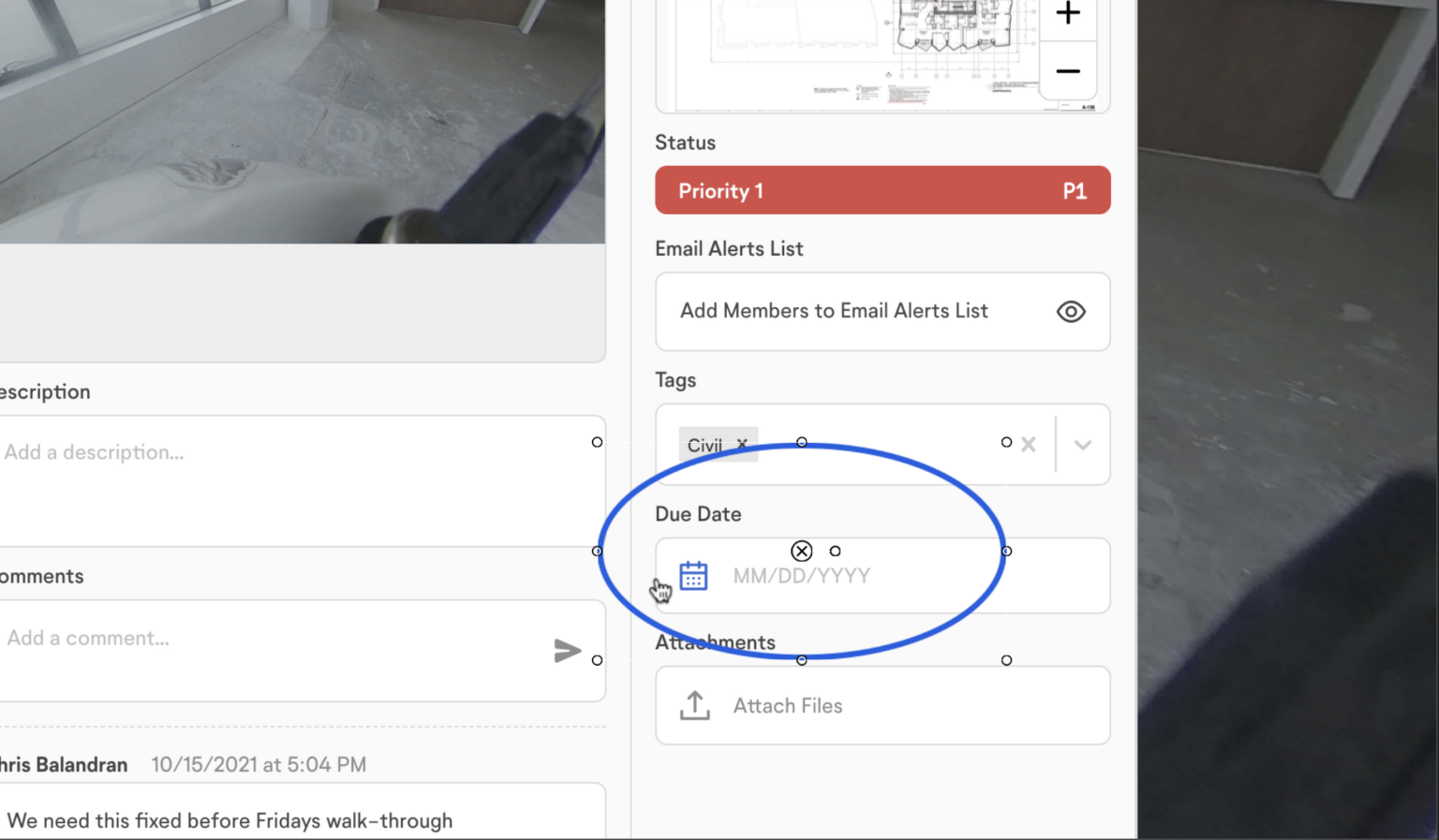Screen dimensions: 1439x840
Task: Toggle the eye icon on Email Alerts List
Action: click(x=1071, y=311)
